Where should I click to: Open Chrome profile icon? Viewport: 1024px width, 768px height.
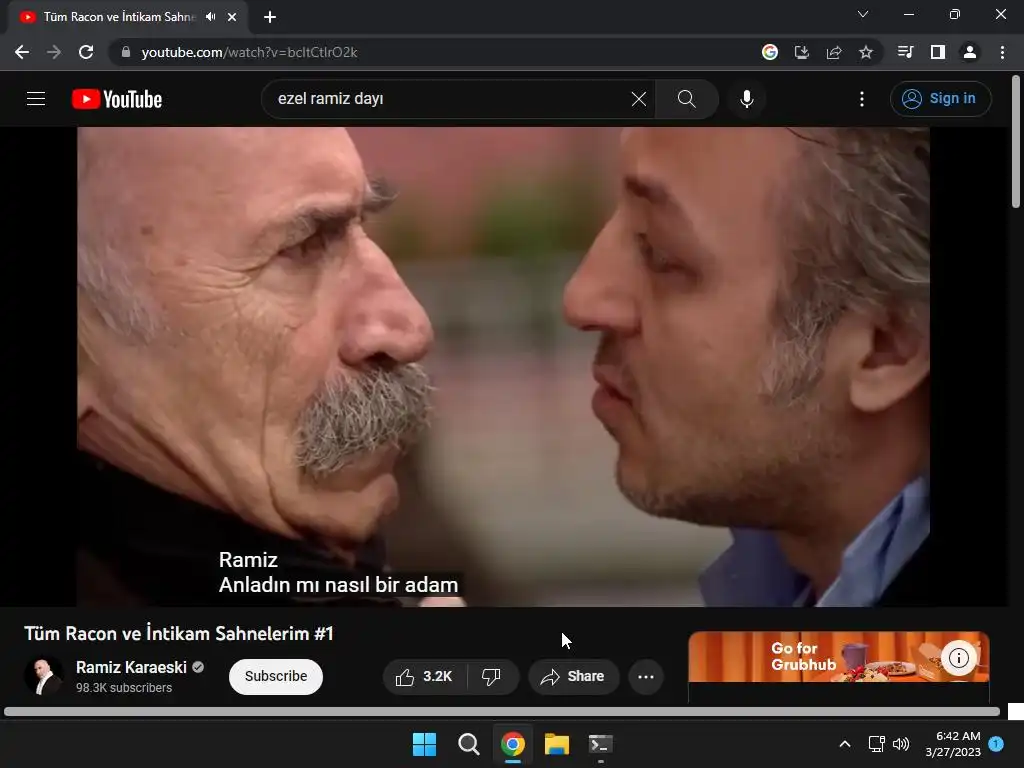tap(970, 52)
